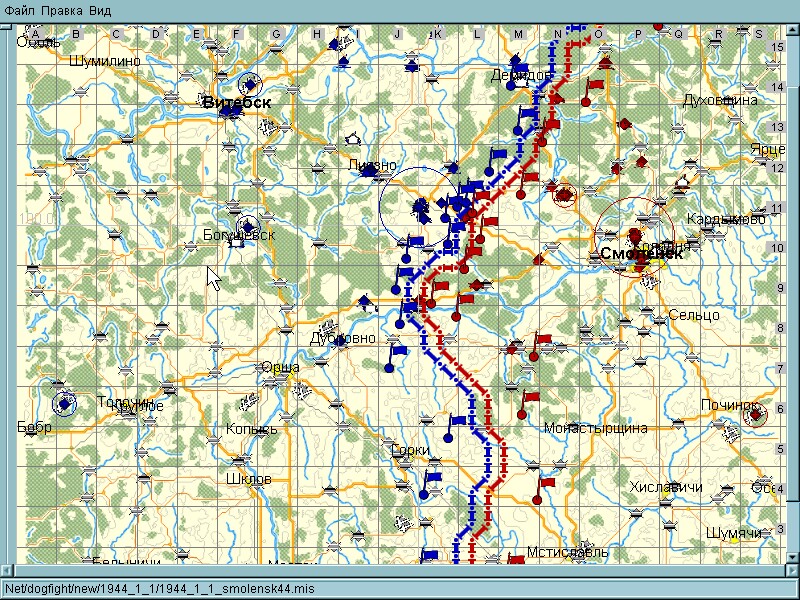Image resolution: width=800 pixels, height=600 pixels.
Task: Click the Витебск city label
Action: tap(237, 102)
